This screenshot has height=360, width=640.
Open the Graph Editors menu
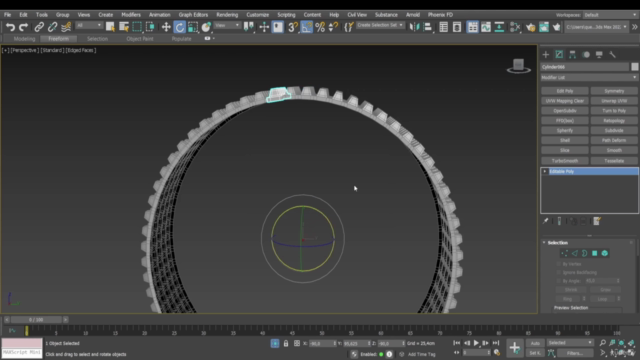(193, 15)
